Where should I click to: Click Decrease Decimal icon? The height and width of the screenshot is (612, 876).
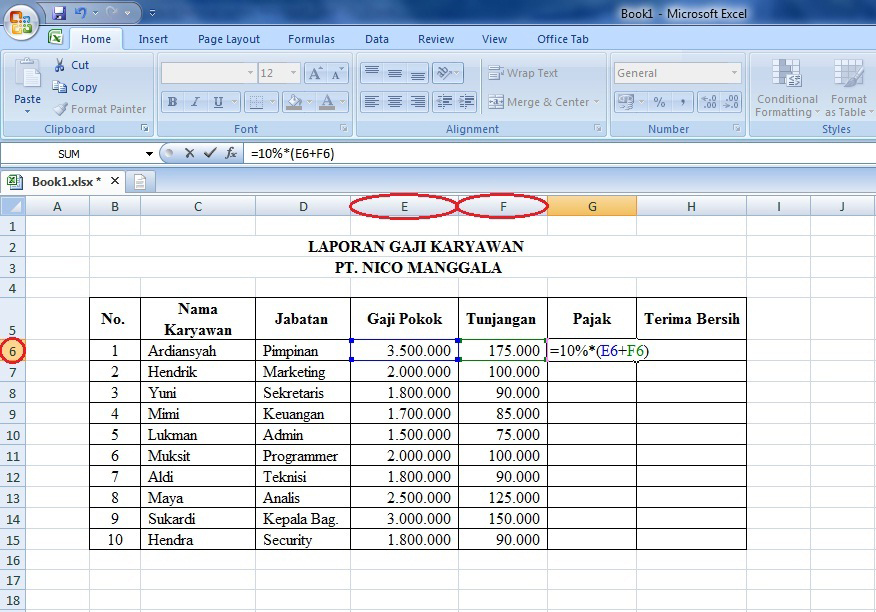[731, 102]
